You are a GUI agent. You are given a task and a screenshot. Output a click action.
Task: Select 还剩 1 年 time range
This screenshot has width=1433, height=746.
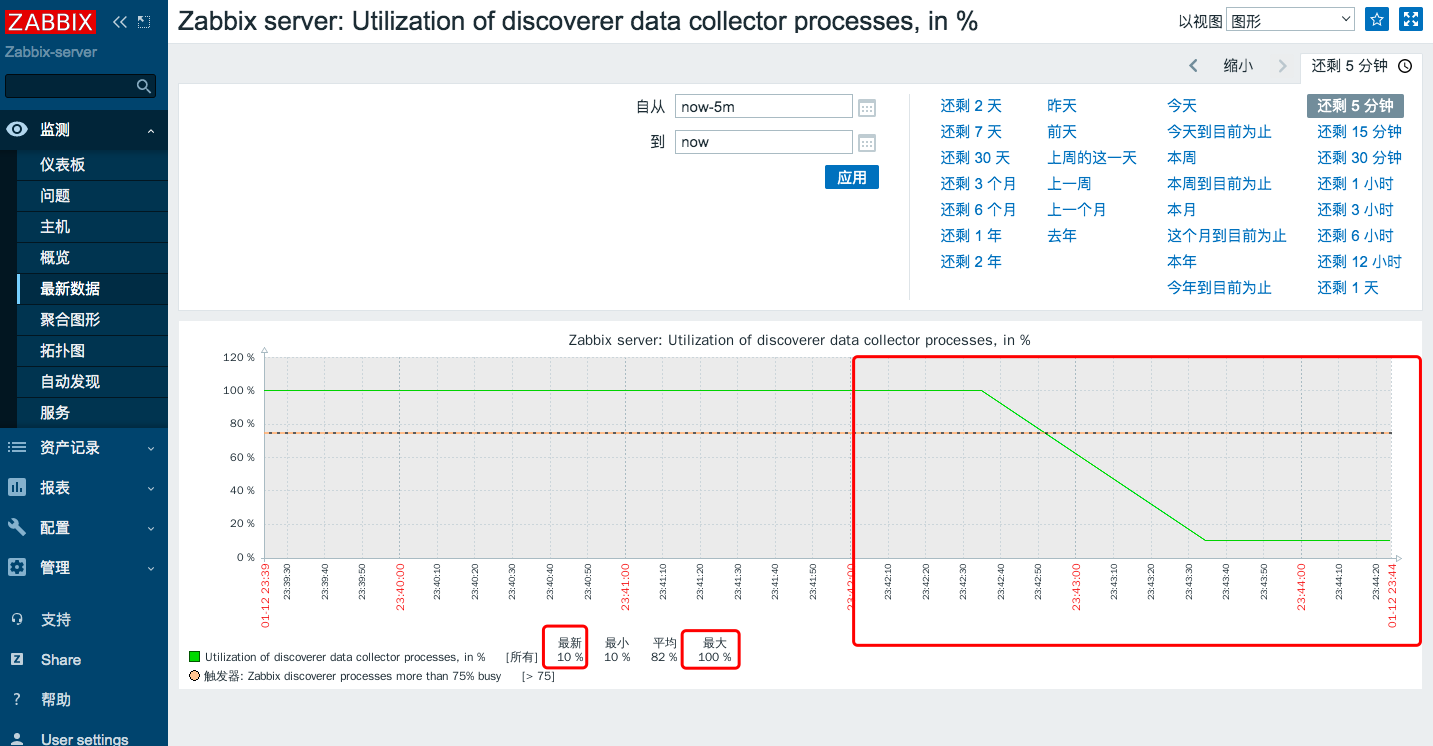coord(971,236)
